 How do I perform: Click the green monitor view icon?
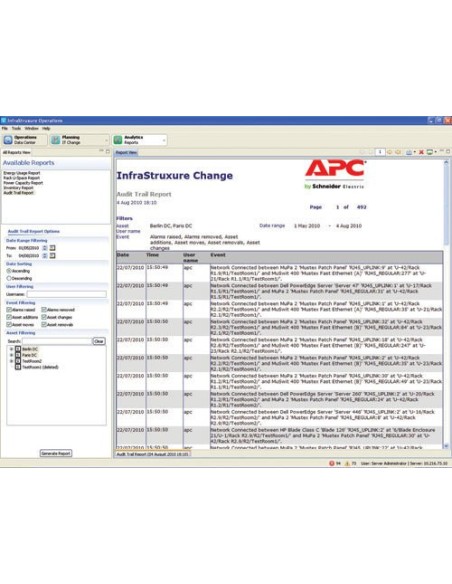[x=430, y=152]
